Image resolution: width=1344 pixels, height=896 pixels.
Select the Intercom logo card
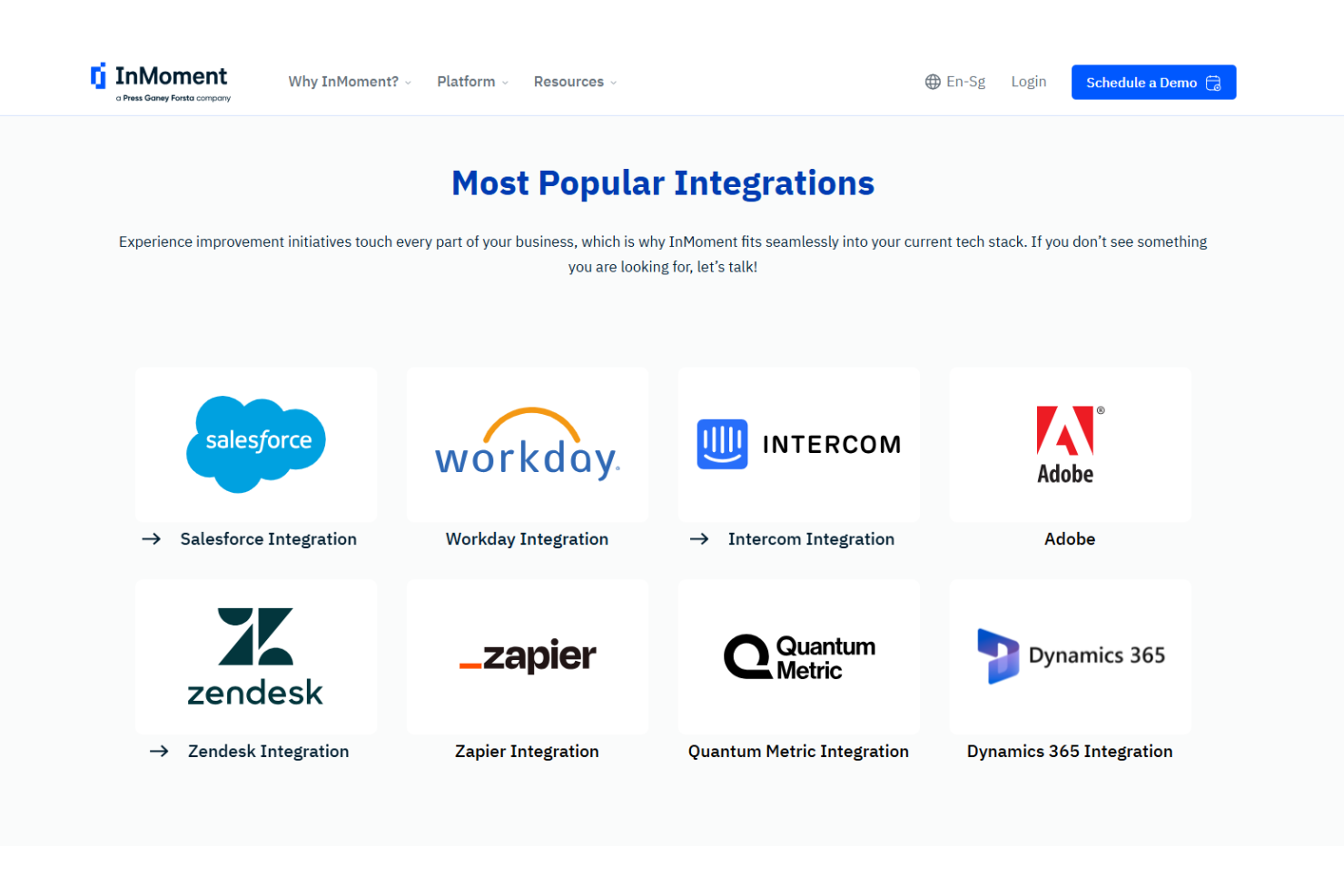point(799,444)
